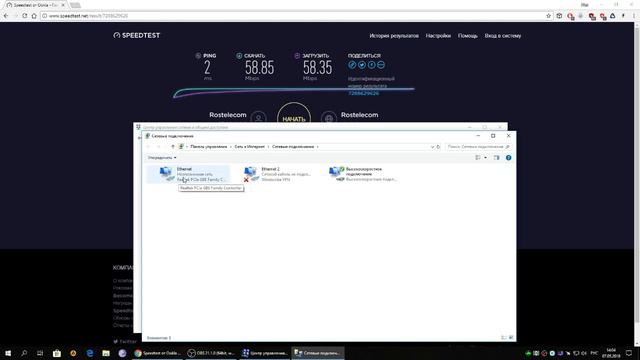Open the Ethernet network connection
The height and width of the screenshot is (360, 640).
pos(188,174)
